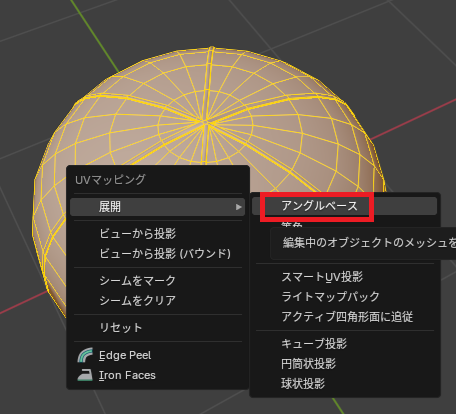Image resolution: width=456 pixels, height=414 pixels.
Task: Select シームをマーク option
Action: tap(138, 280)
